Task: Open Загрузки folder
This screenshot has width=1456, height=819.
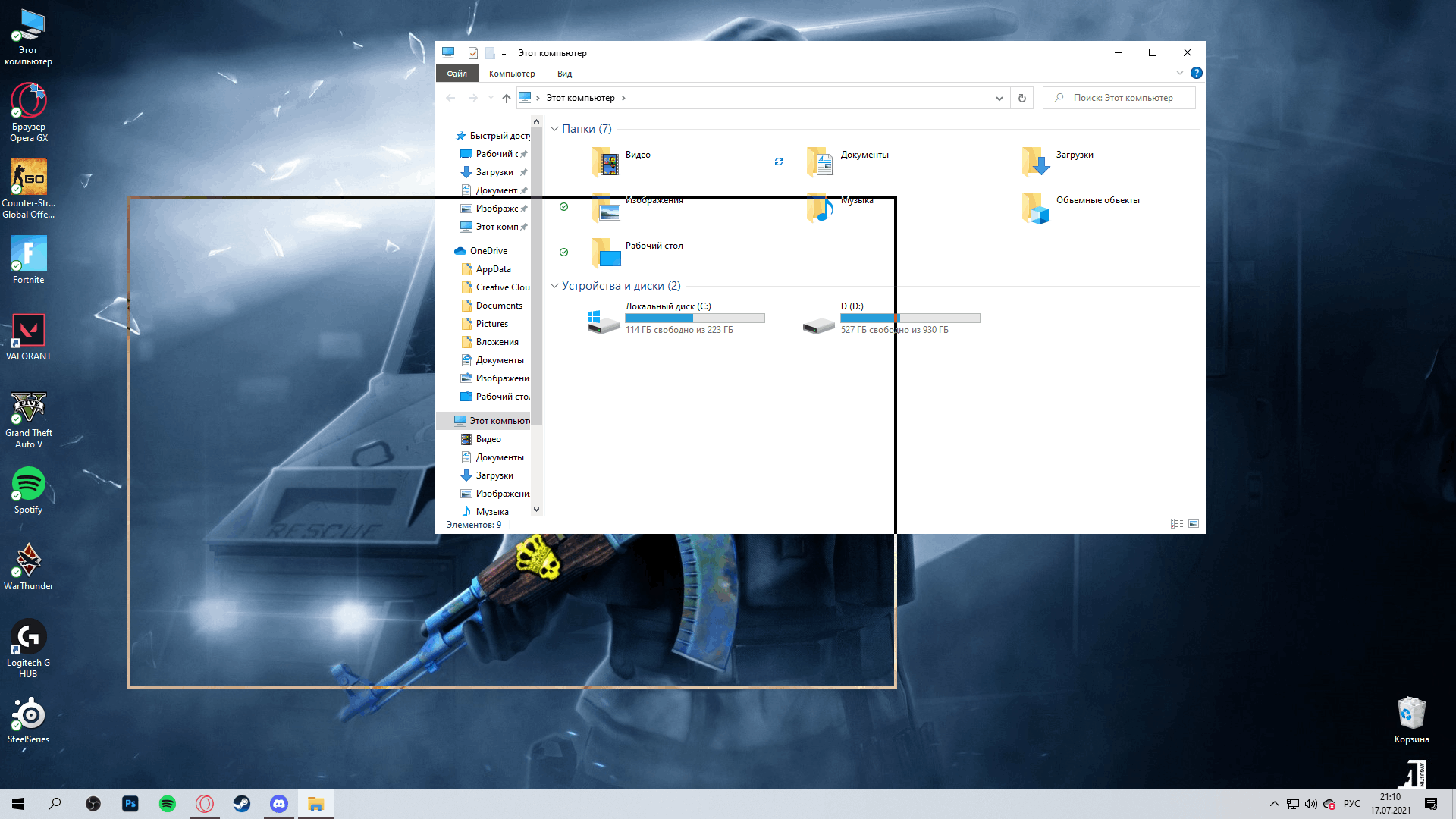Action: 1074,155
